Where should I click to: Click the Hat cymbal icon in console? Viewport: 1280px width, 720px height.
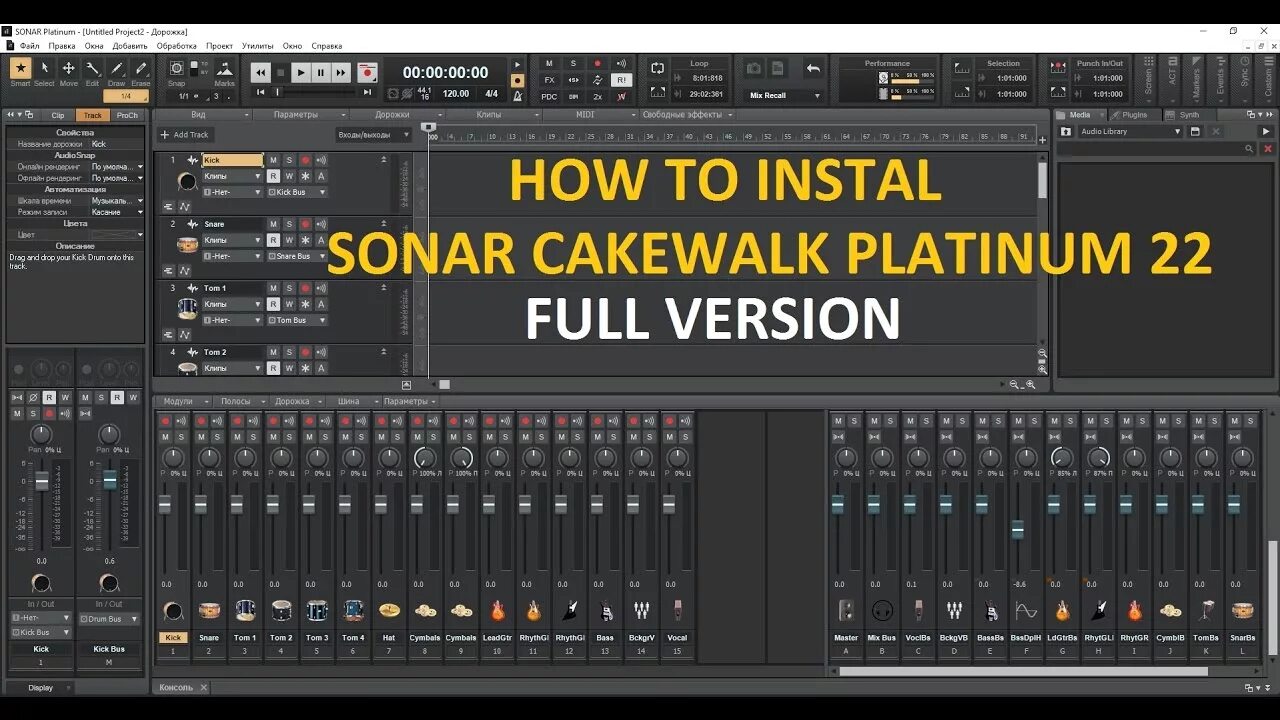[389, 610]
